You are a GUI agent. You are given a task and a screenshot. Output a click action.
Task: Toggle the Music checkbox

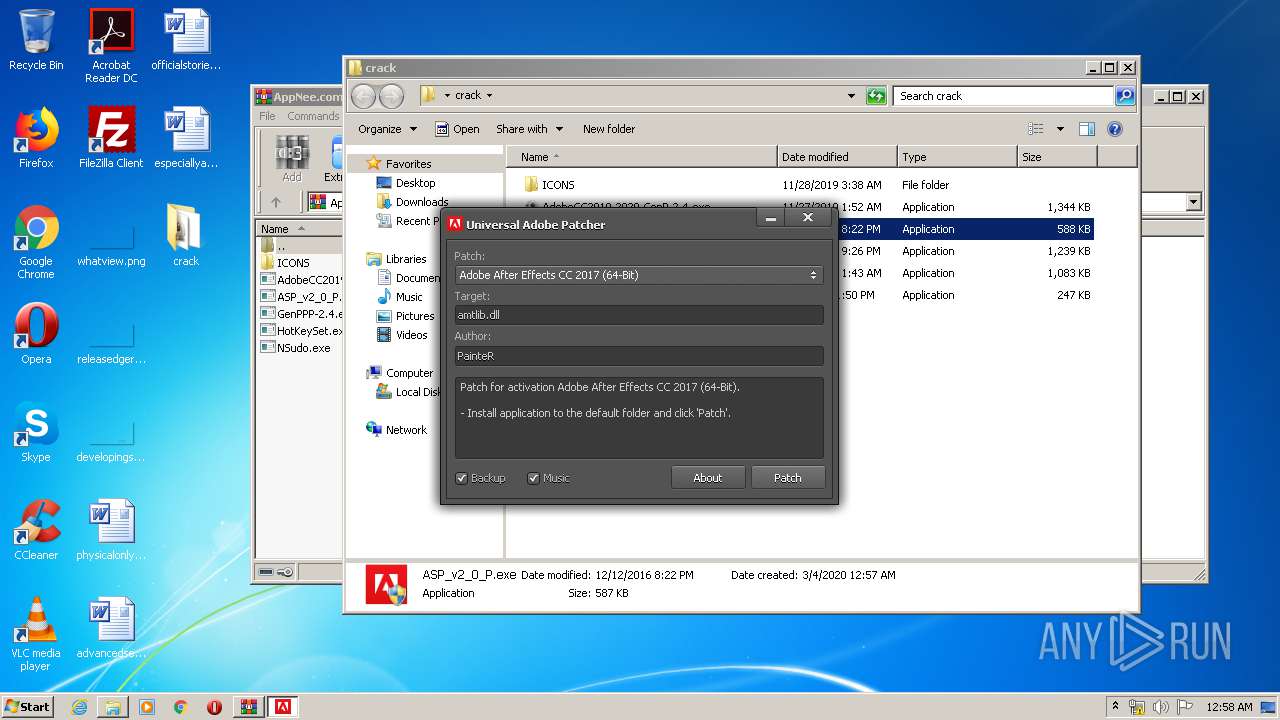[534, 478]
